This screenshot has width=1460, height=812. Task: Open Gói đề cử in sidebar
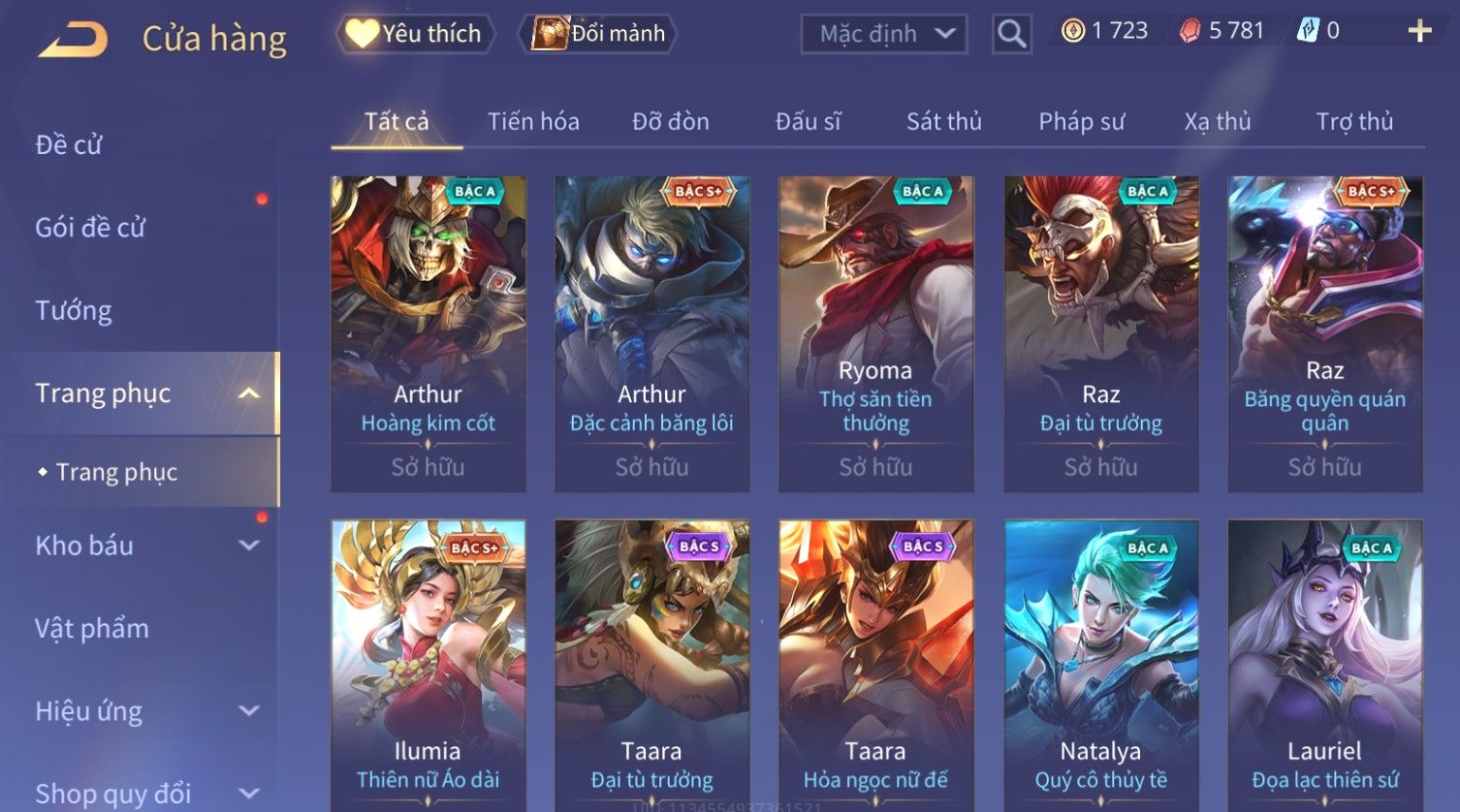pos(90,228)
